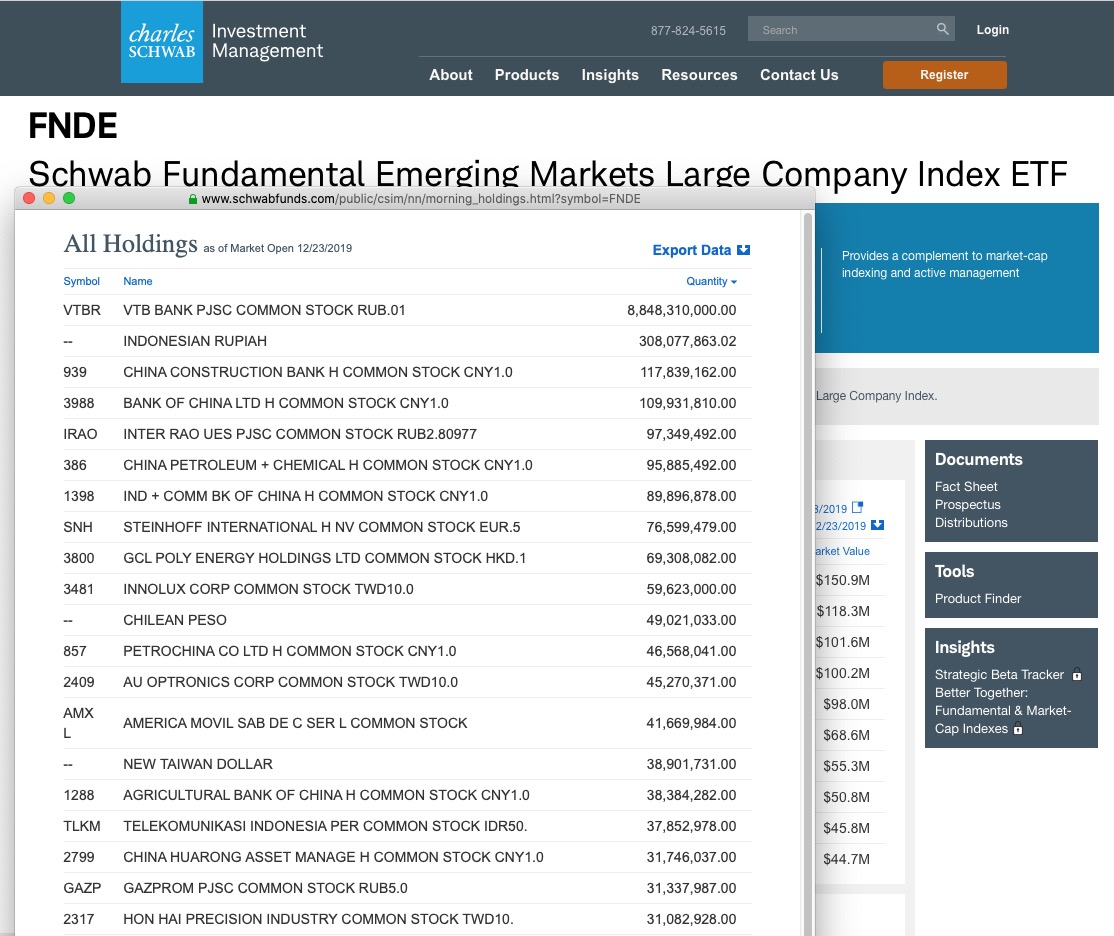
Task: Click the secure padlock icon in popup address bar
Action: click(193, 199)
